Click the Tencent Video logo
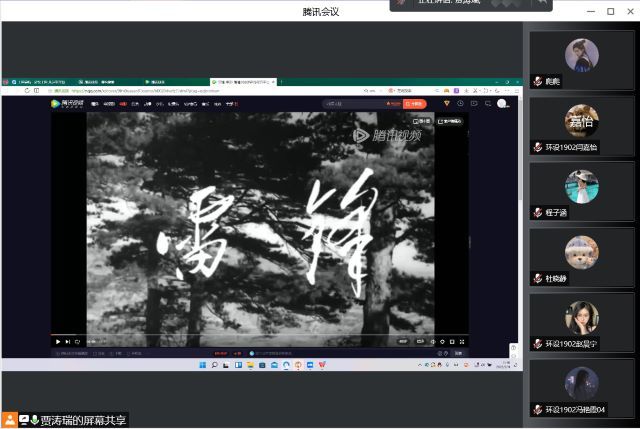 point(67,104)
